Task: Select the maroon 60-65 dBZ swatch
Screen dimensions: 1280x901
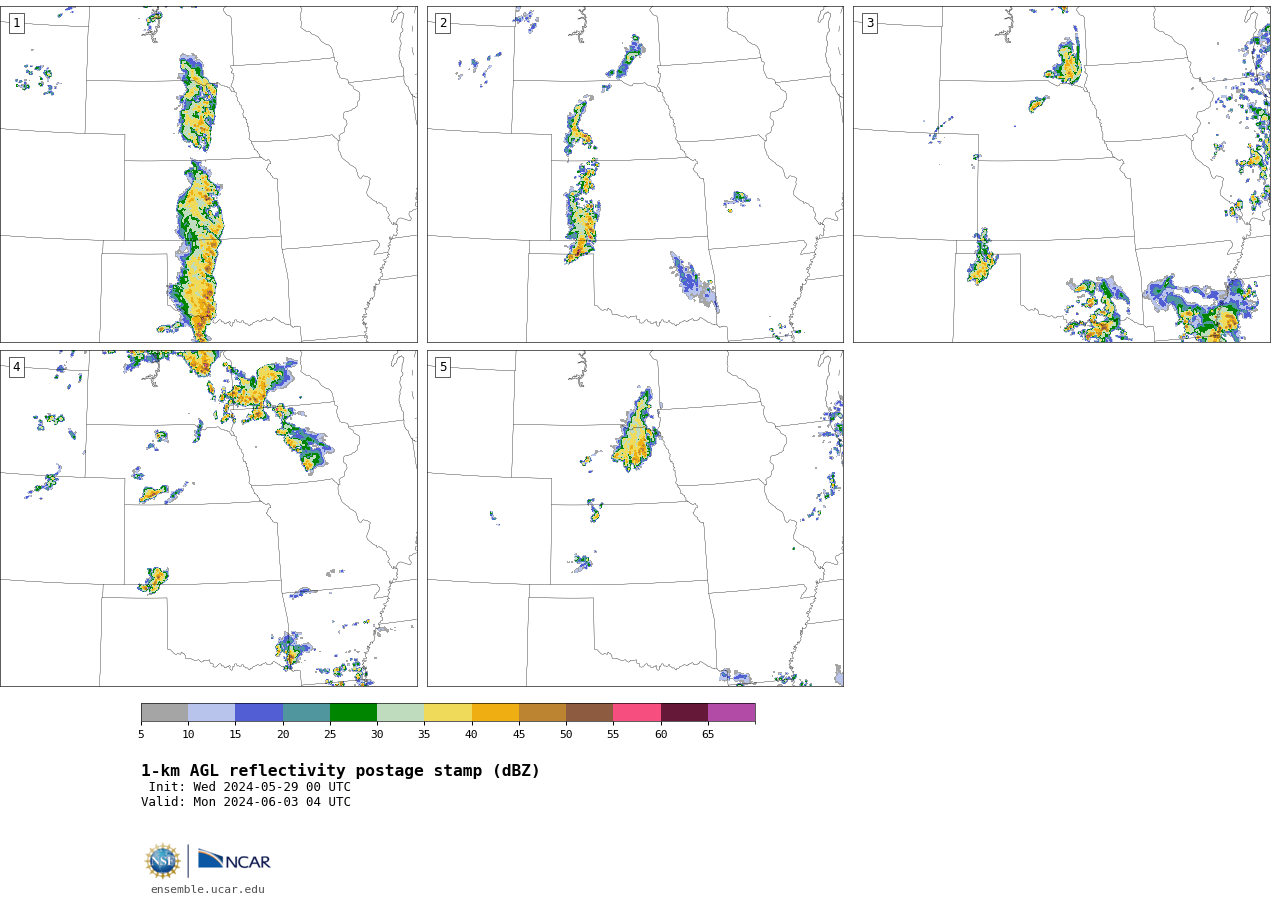Action: tap(684, 713)
